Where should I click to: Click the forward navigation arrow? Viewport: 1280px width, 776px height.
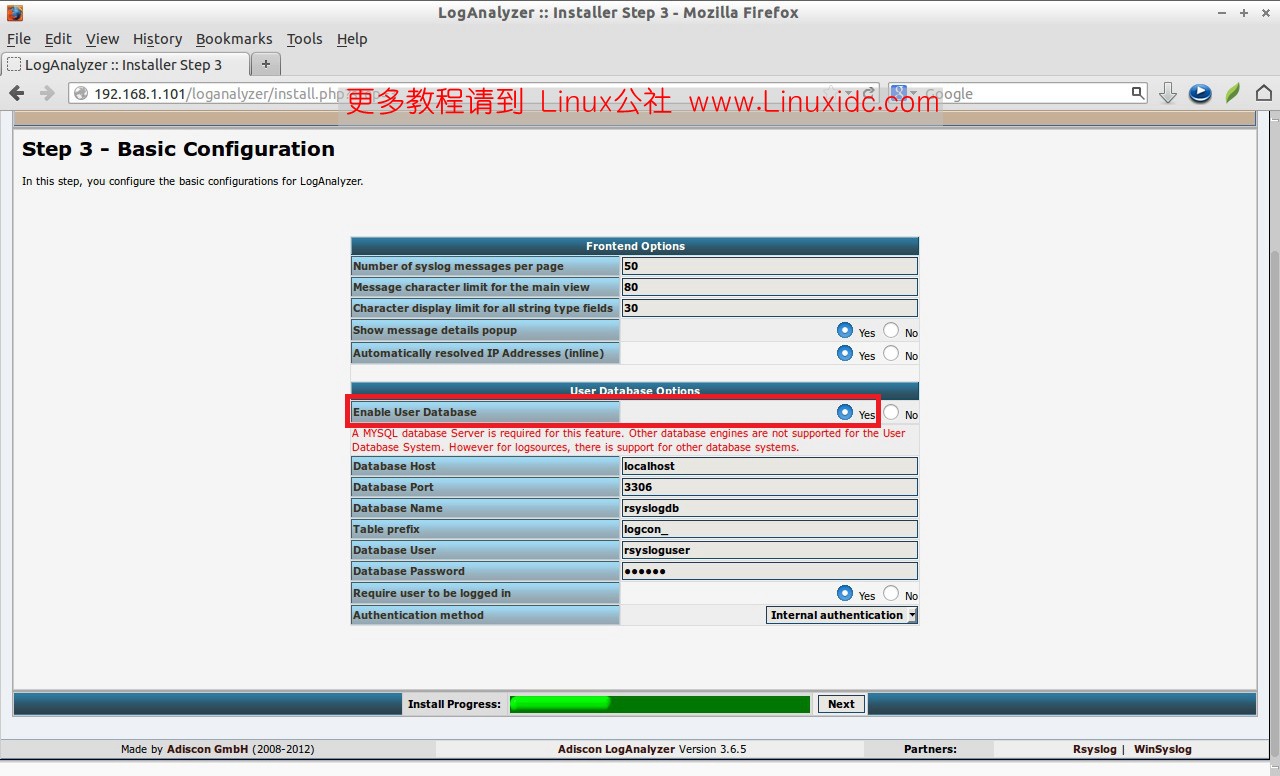45,92
